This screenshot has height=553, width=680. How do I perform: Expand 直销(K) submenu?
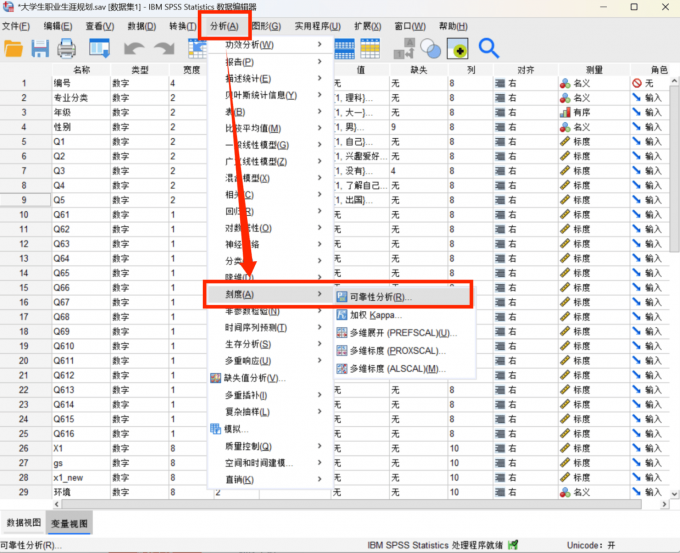[271, 480]
